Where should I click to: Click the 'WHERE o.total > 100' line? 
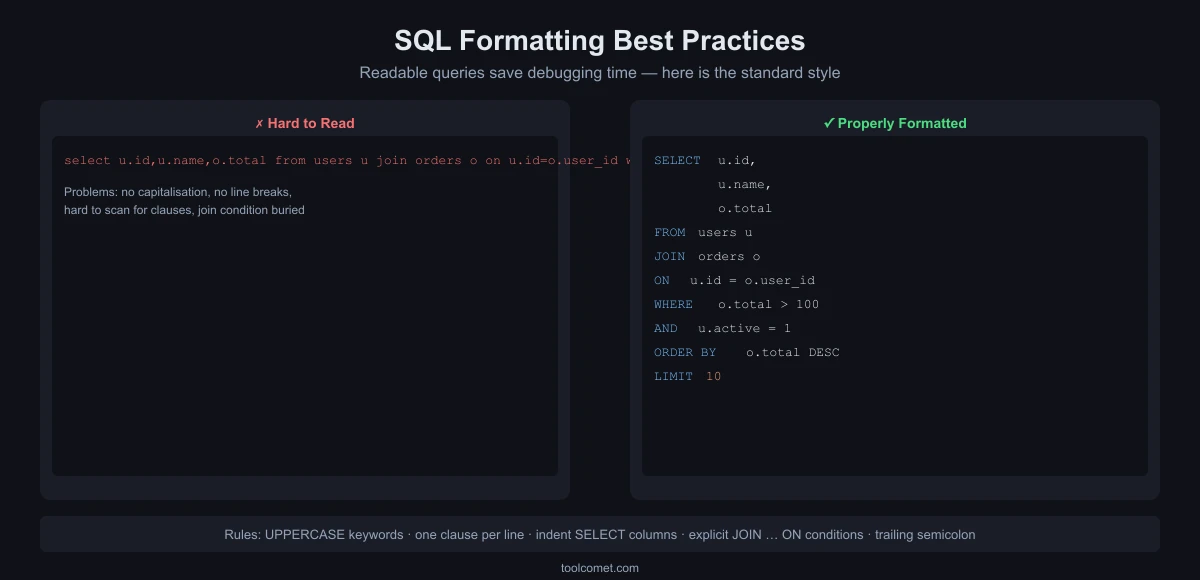[737, 304]
